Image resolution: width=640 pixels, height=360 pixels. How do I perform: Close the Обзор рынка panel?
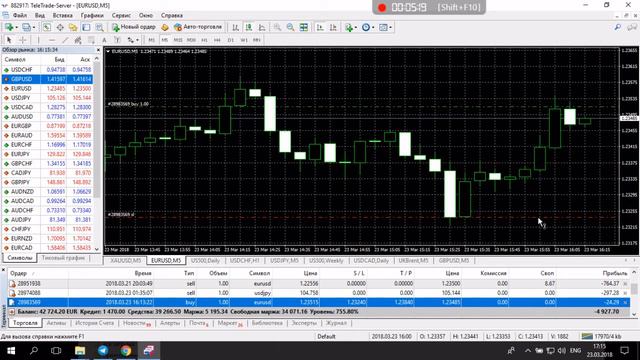tap(98, 50)
